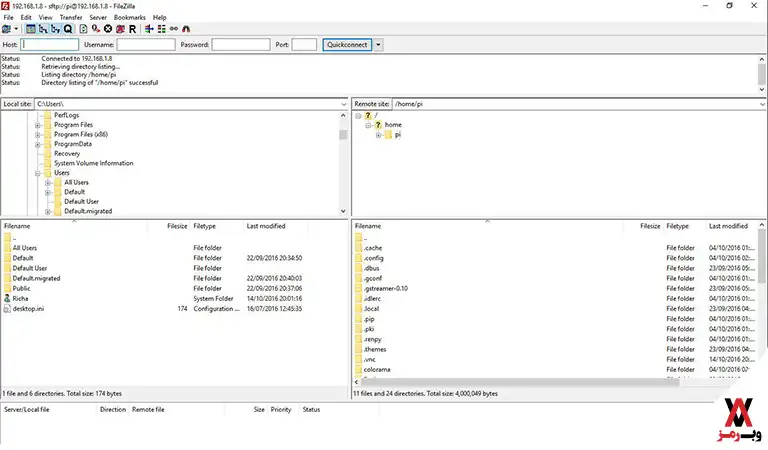Expand the All Users tree node
Image resolution: width=768 pixels, height=450 pixels.
[x=48, y=183]
